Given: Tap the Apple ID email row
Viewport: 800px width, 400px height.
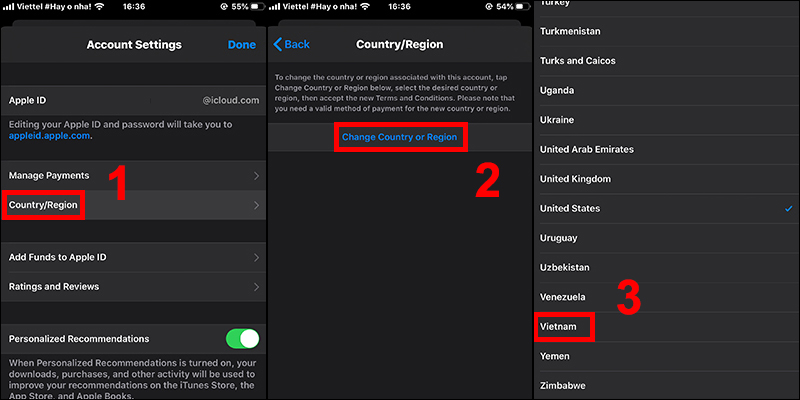Looking at the screenshot, I should point(133,101).
